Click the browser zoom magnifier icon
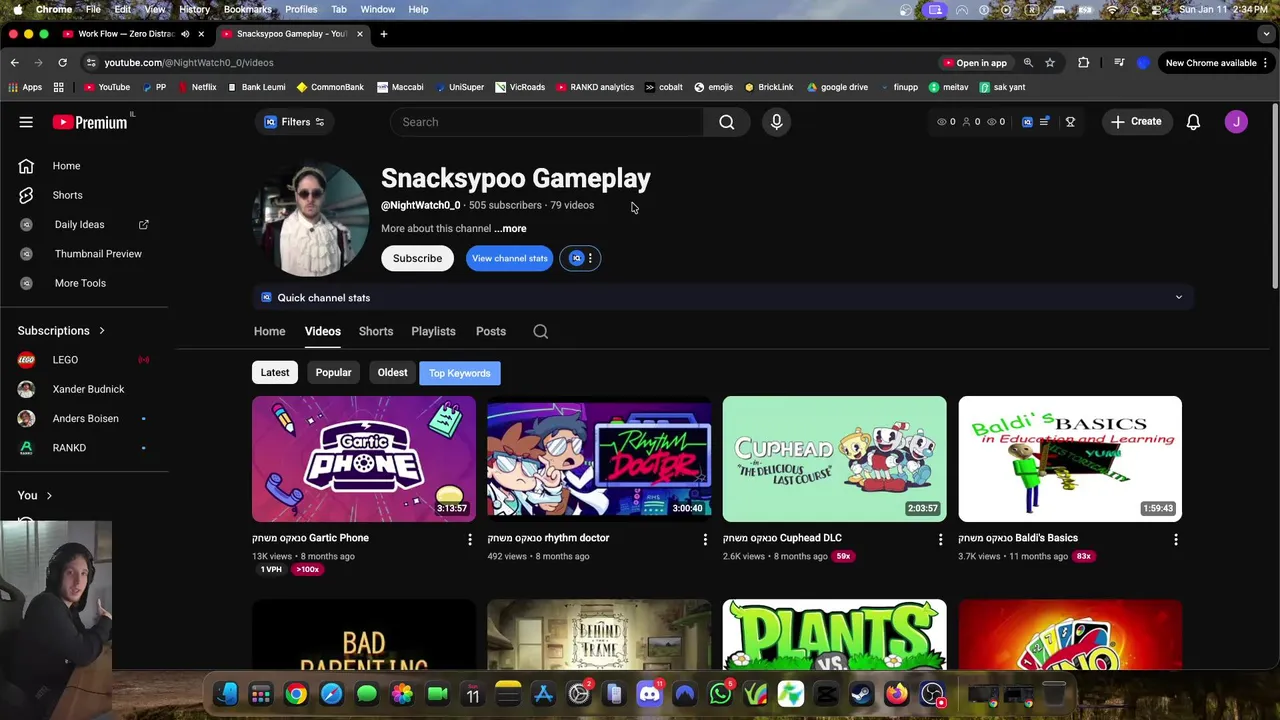 pyautogui.click(x=1028, y=63)
